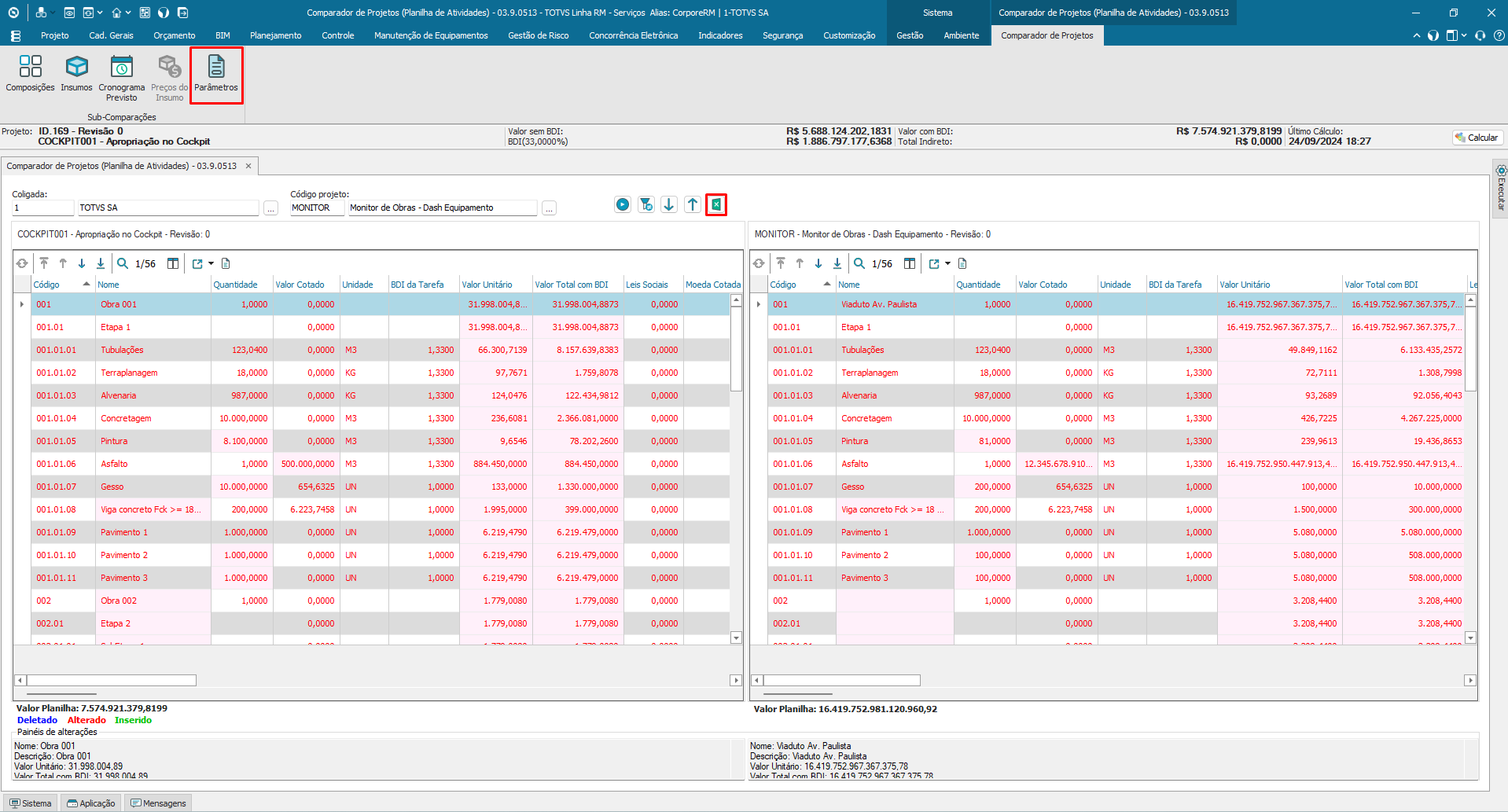Open the Orçamento menu
Image resolution: width=1508 pixels, height=812 pixels.
pos(175,35)
